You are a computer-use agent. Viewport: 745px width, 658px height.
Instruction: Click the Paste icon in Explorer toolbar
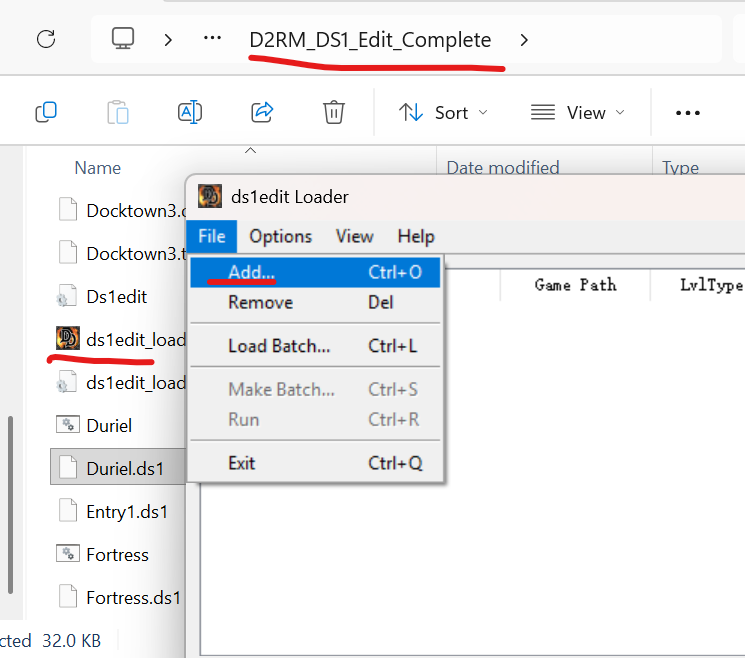118,113
